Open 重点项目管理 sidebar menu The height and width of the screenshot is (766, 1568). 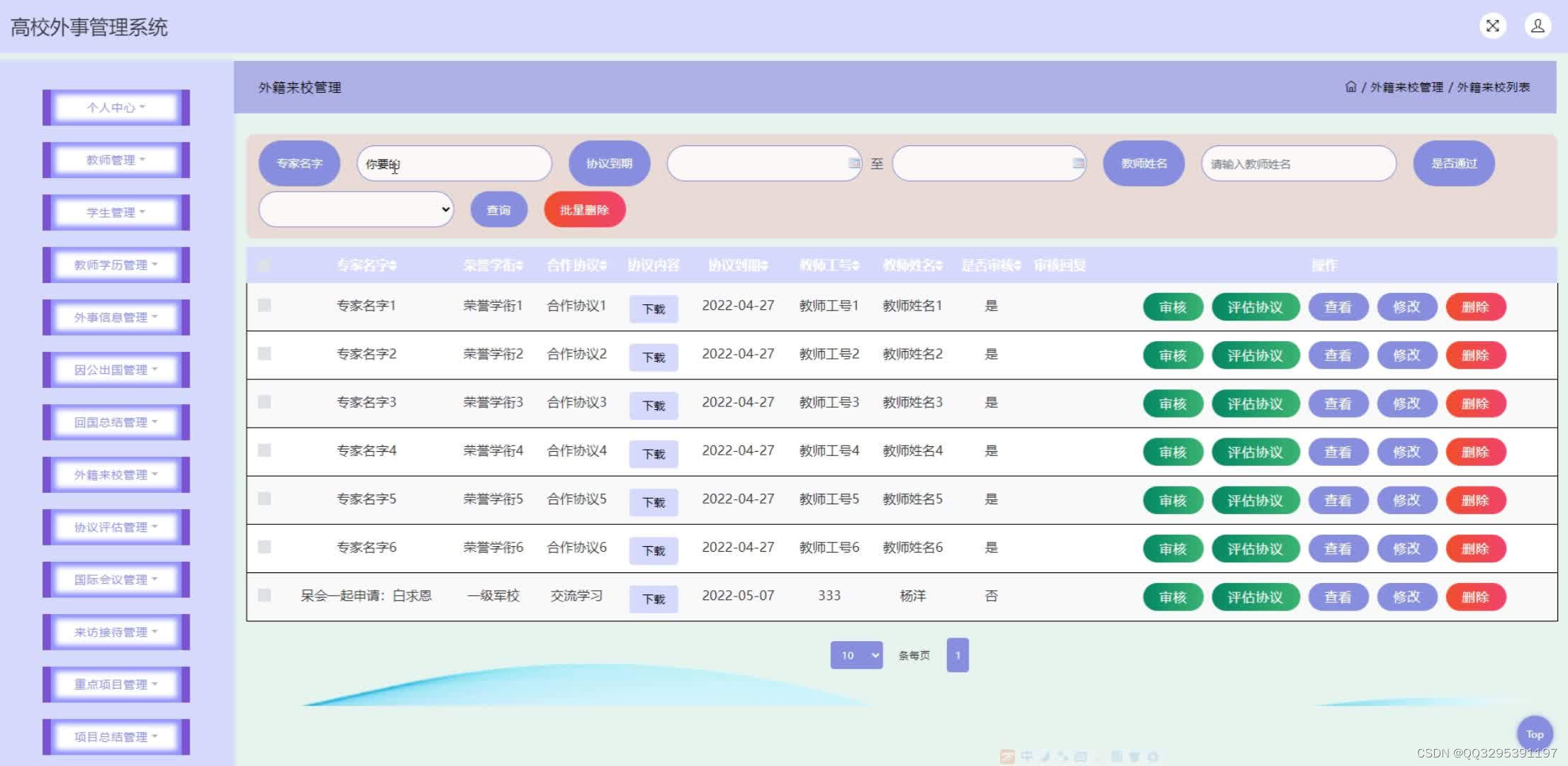point(116,684)
